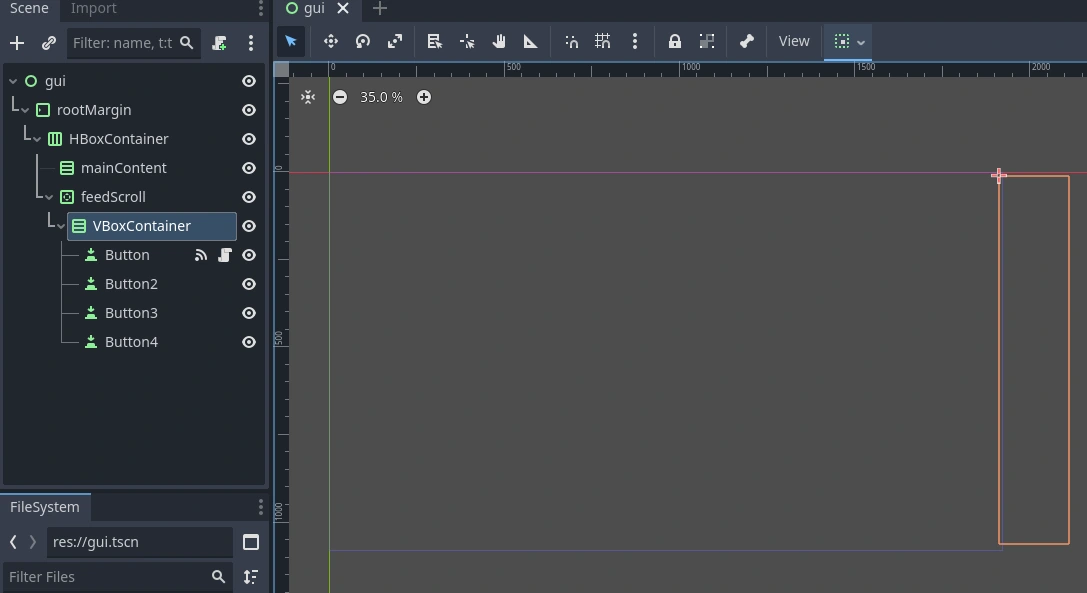Click the node filter search field

click(x=123, y=43)
